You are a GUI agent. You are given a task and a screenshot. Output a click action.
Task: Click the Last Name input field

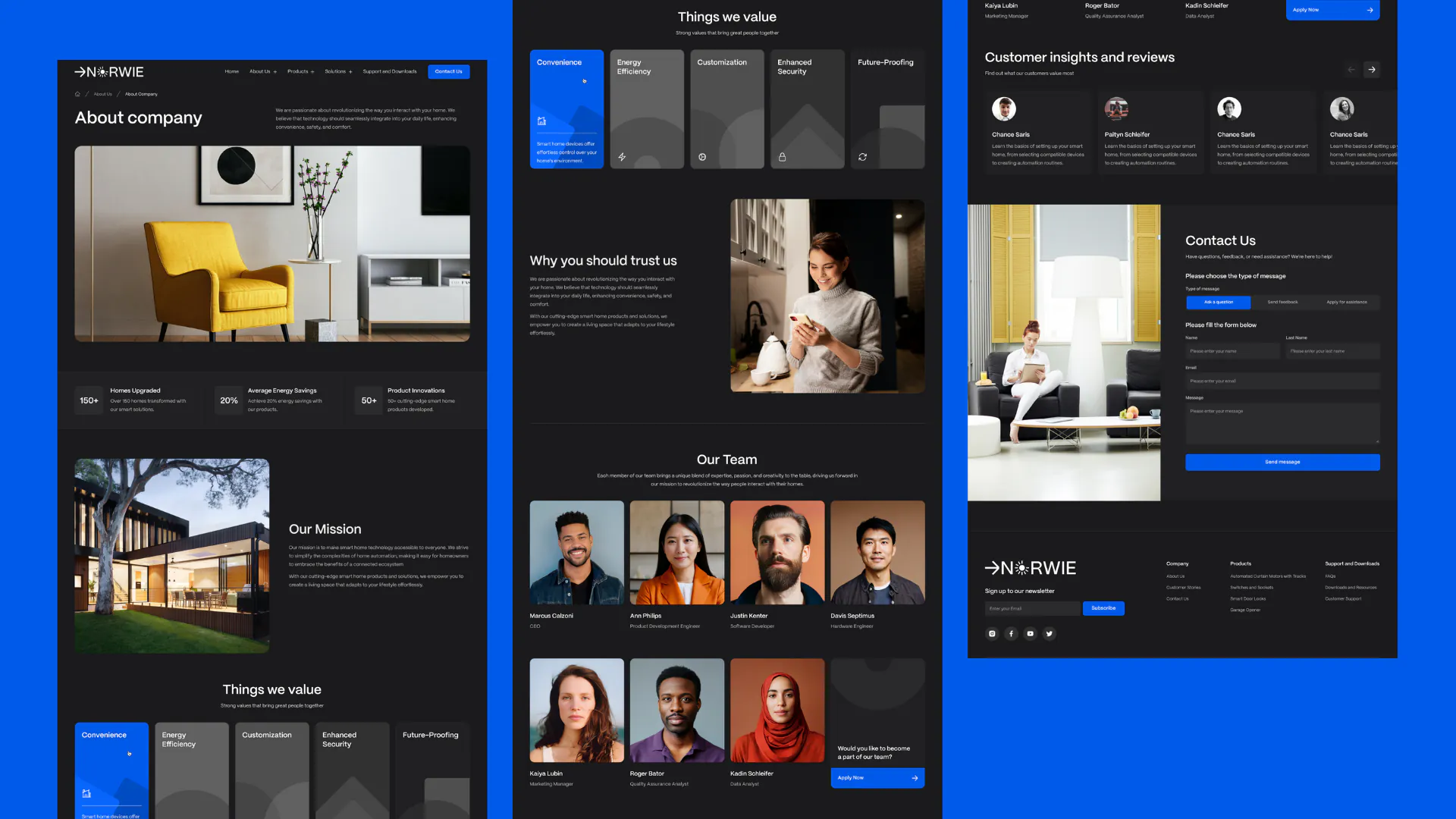tap(1332, 351)
